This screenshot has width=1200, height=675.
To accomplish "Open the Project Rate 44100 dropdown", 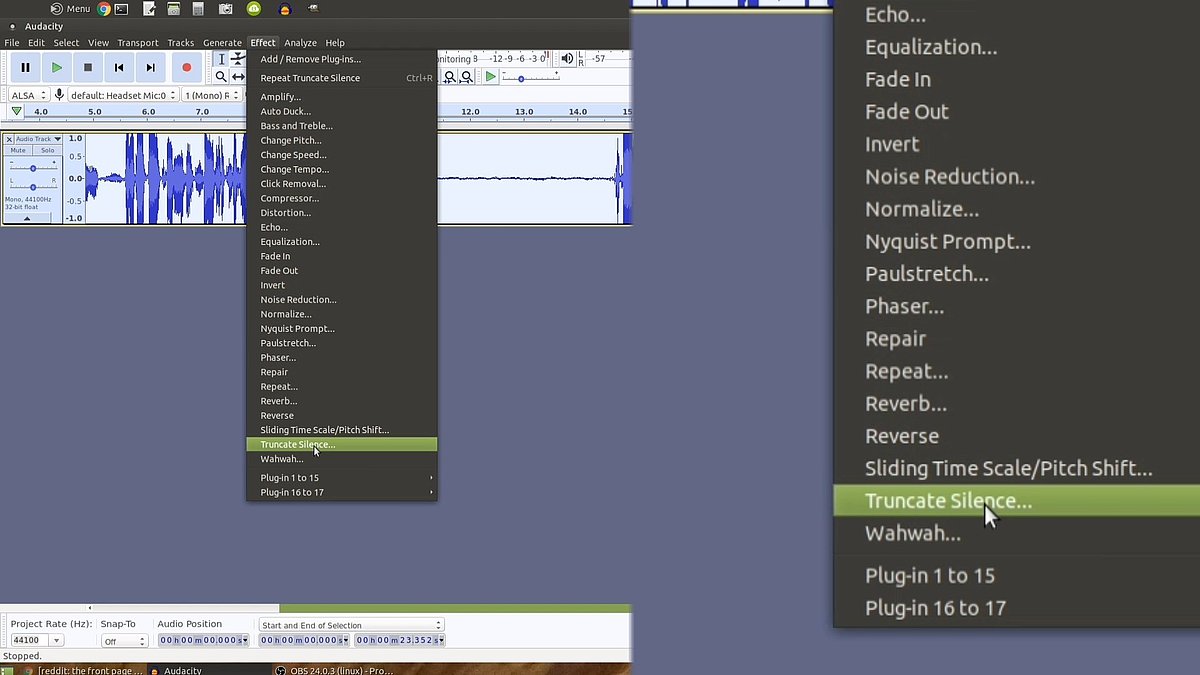I will click(x=56, y=640).
